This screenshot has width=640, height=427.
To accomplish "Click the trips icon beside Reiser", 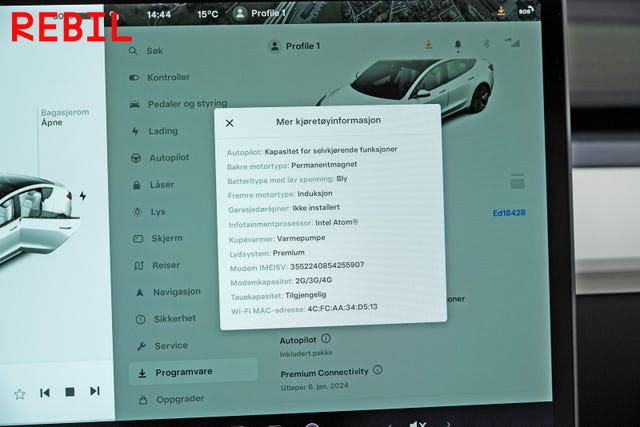I will point(139,266).
